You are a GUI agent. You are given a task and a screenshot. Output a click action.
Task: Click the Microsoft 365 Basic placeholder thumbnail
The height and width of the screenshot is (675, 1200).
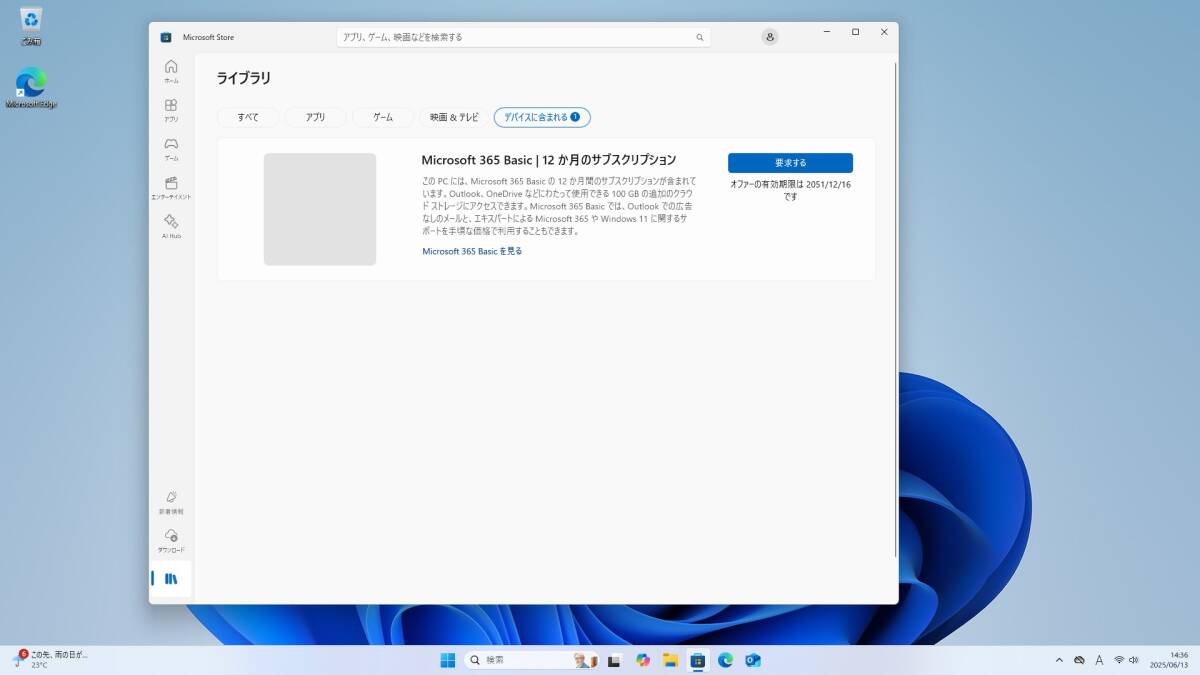click(320, 209)
